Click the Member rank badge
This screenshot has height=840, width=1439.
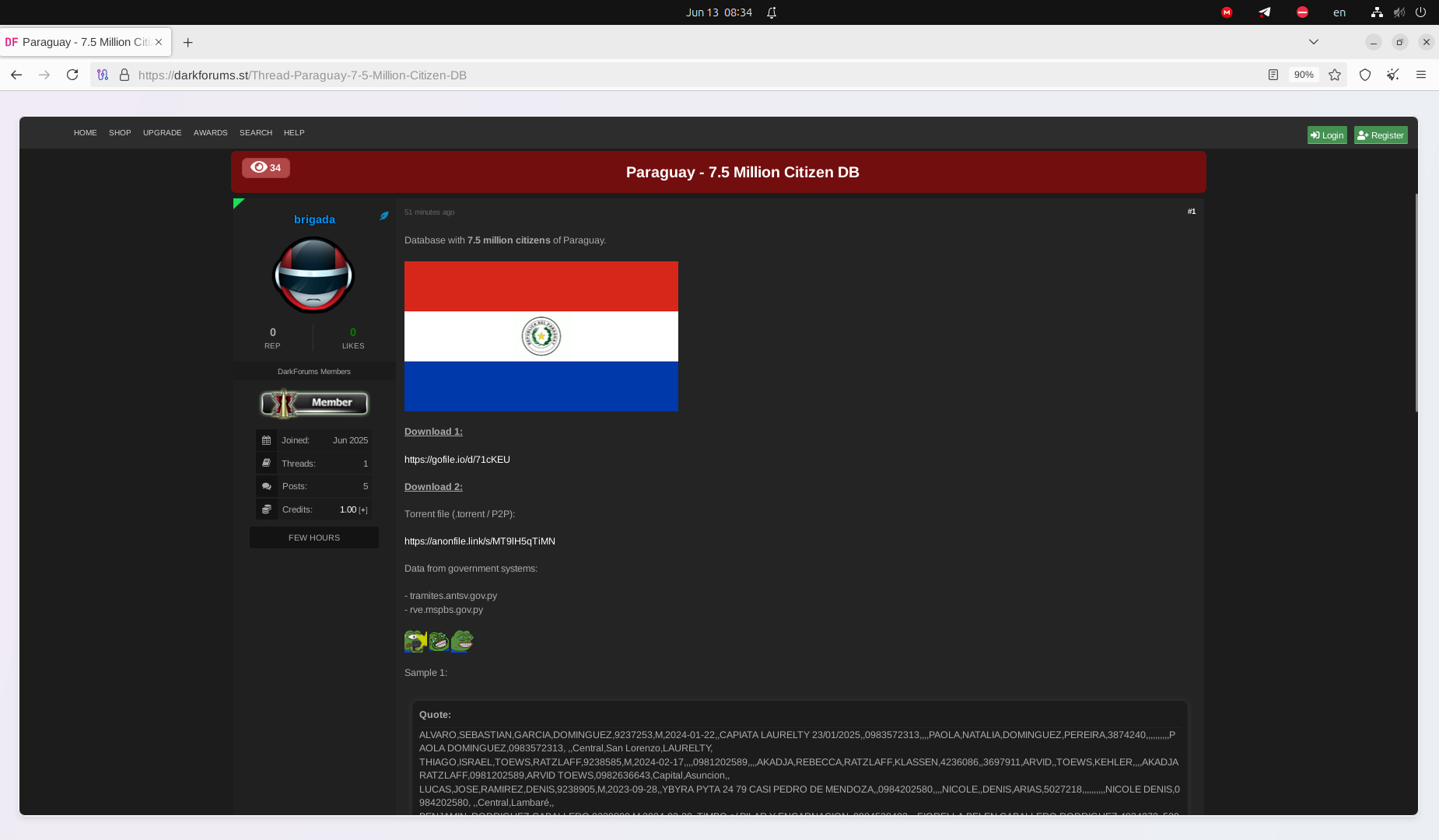(314, 403)
